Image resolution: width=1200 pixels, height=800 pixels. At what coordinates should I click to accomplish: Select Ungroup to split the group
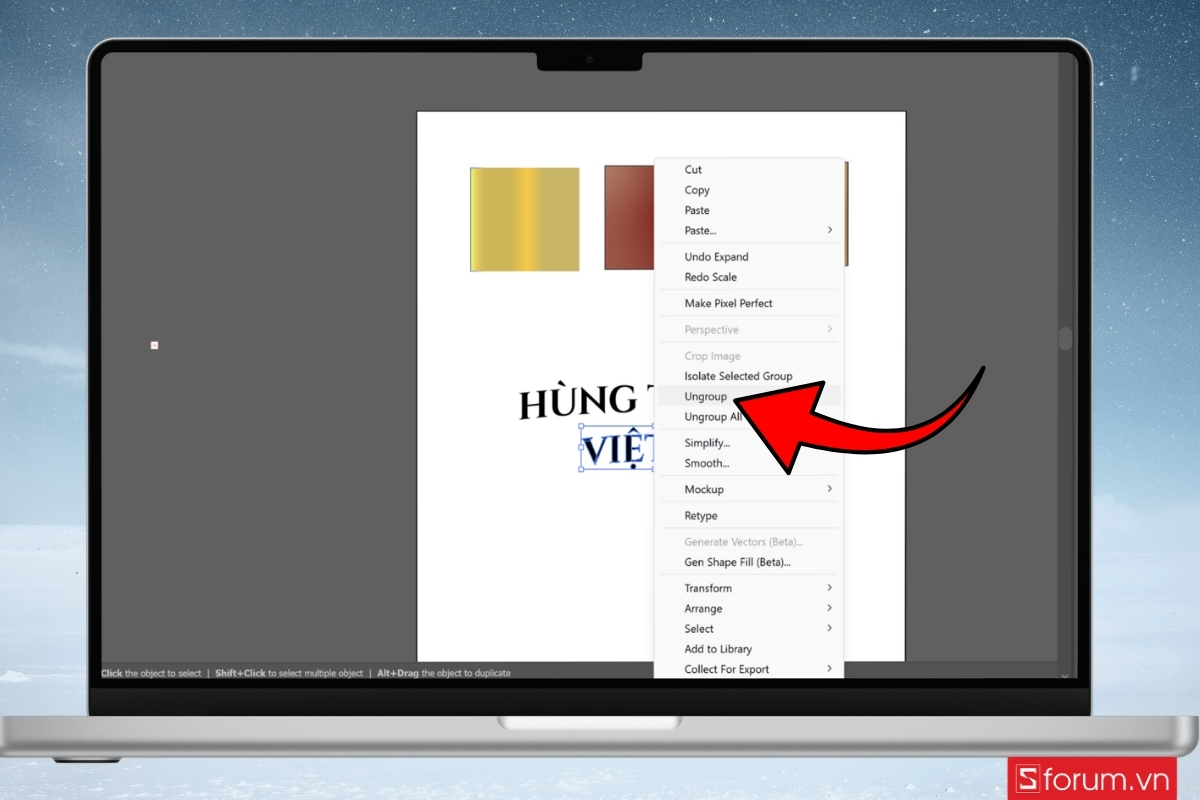705,396
